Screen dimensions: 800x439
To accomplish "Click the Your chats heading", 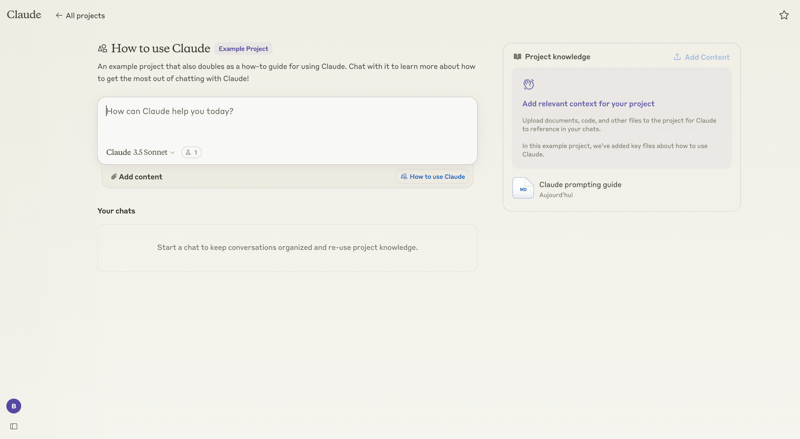I will click(116, 211).
